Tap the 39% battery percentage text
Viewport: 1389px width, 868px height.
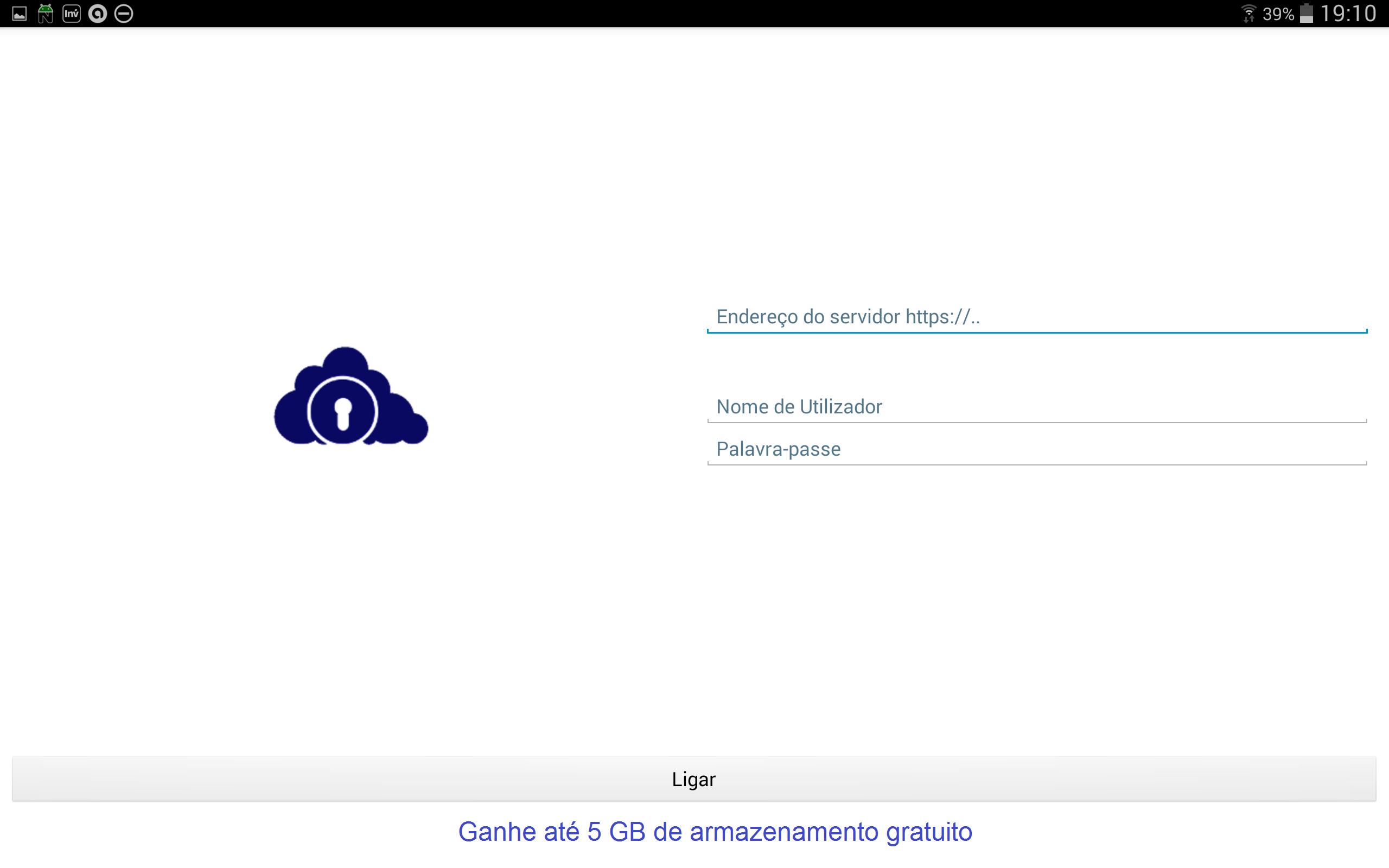pyautogui.click(x=1278, y=14)
